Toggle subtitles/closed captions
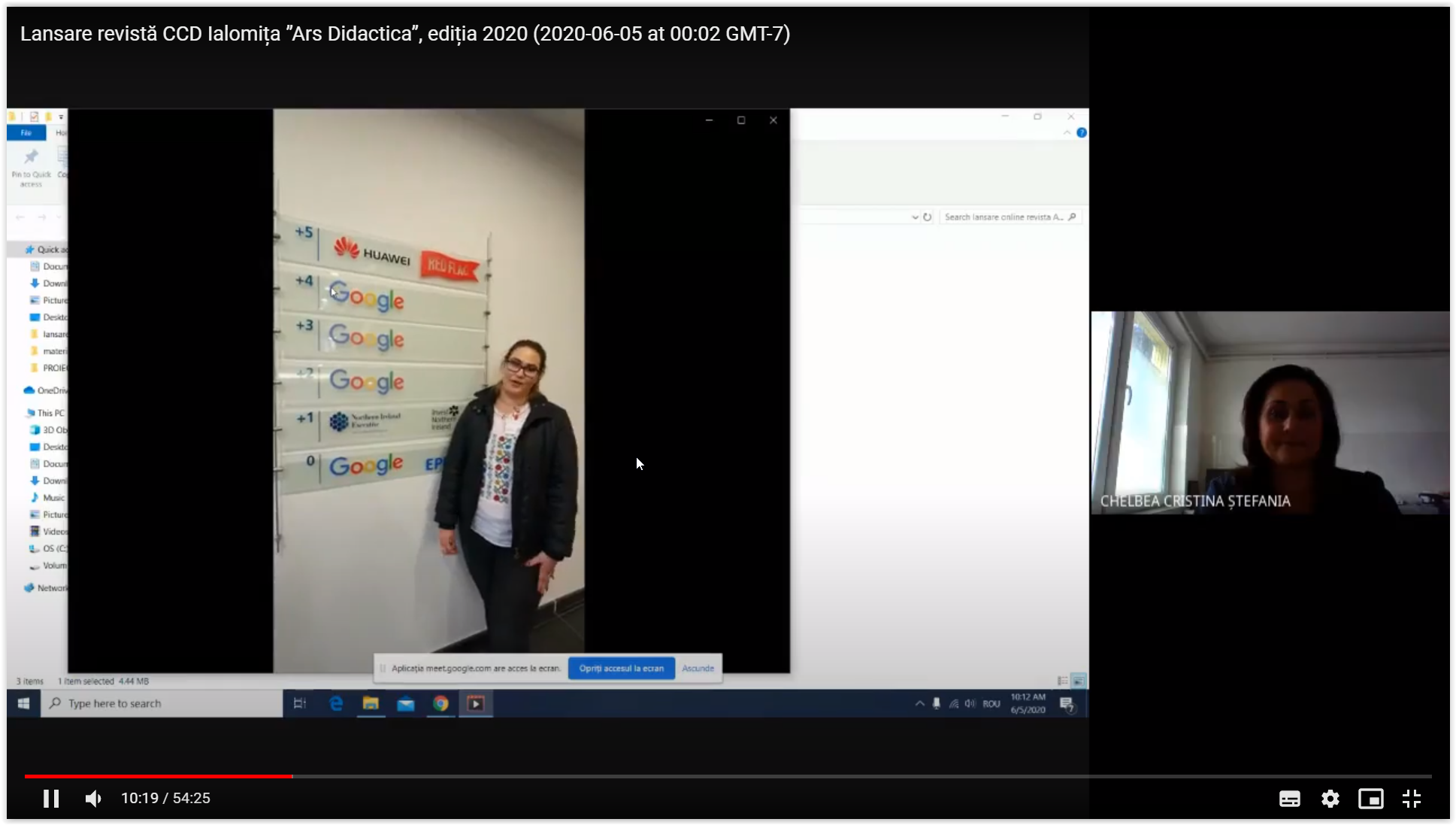Image resolution: width=1456 pixels, height=825 pixels. (1290, 799)
